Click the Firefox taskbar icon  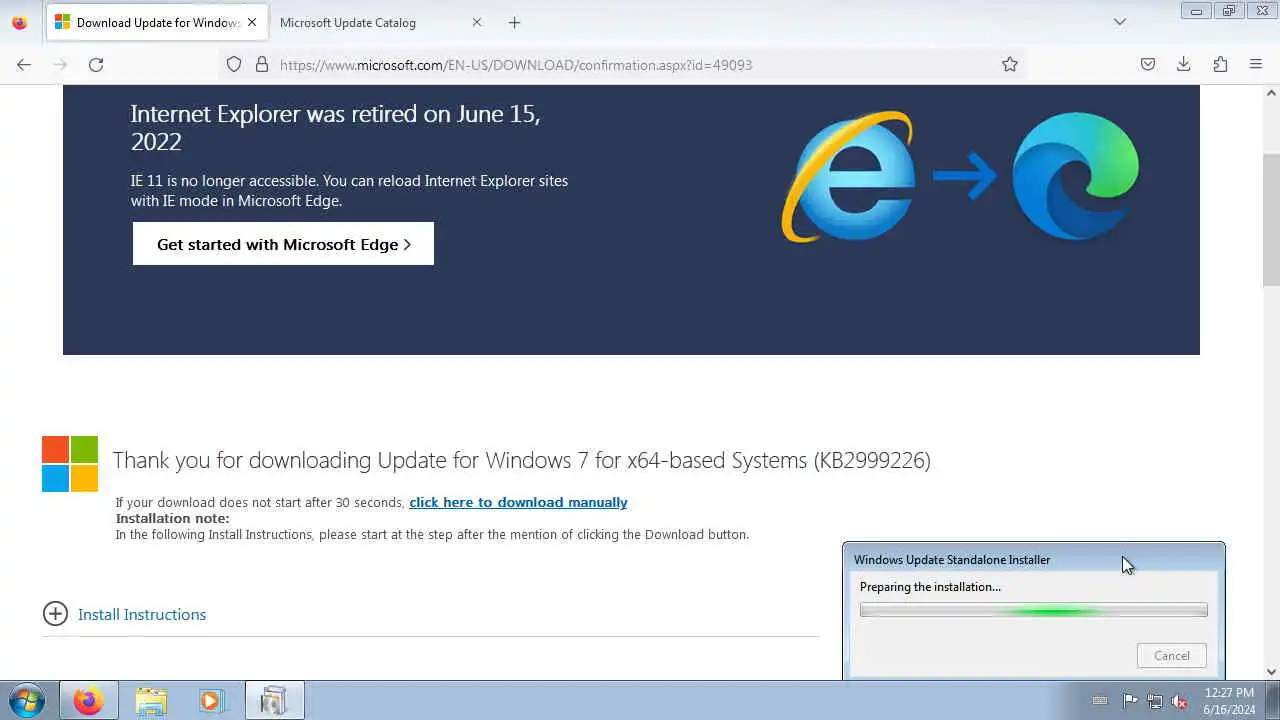(88, 701)
